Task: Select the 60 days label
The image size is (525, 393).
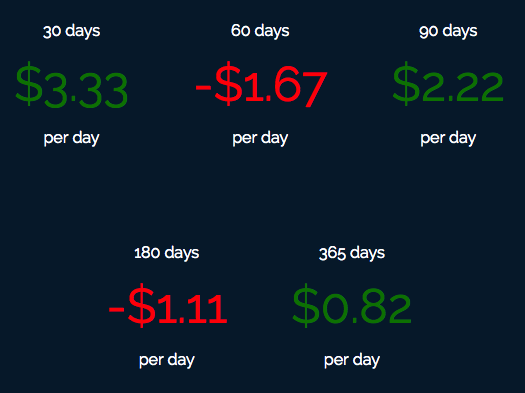Action: coord(260,31)
